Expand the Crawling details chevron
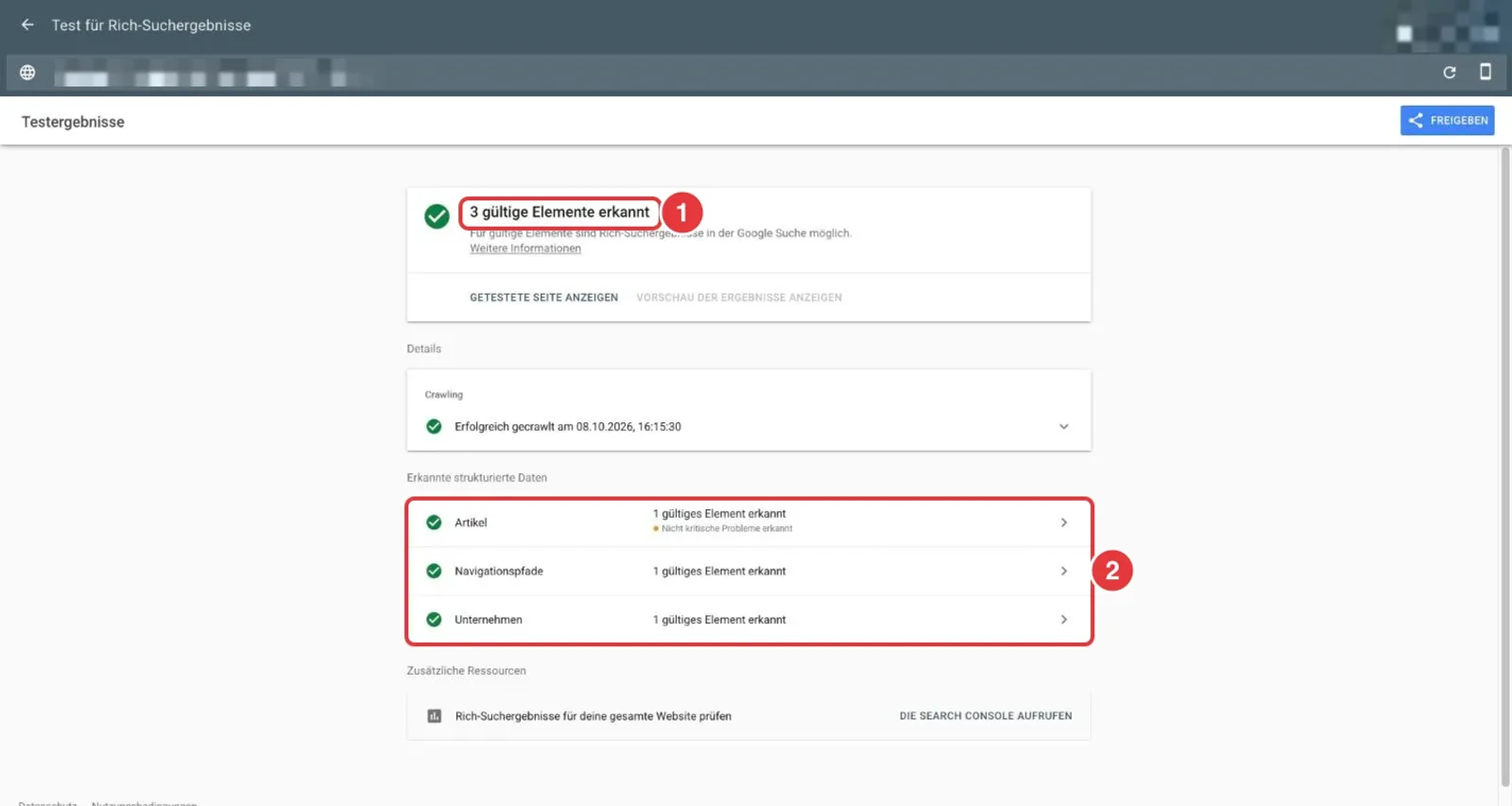The image size is (1512, 806). [x=1064, y=426]
